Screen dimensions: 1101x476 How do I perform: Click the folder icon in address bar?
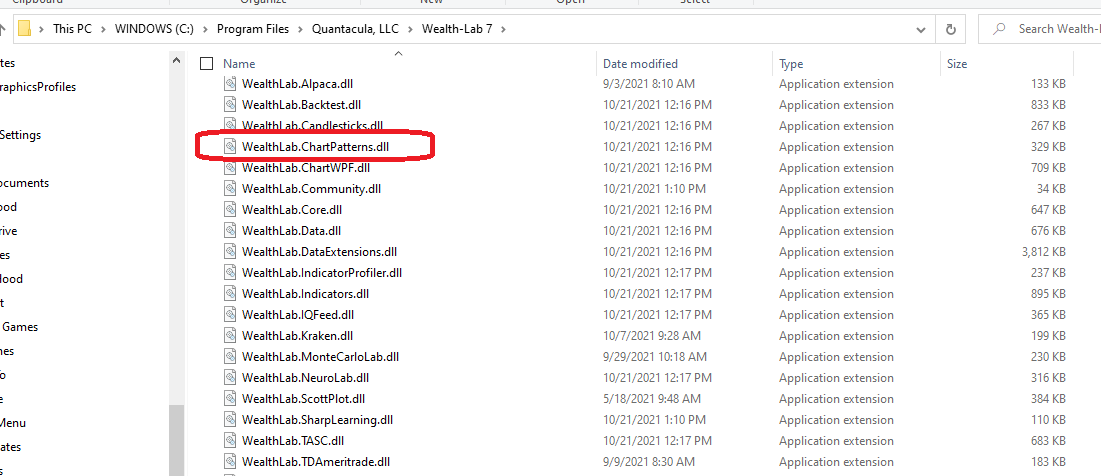[x=25, y=29]
